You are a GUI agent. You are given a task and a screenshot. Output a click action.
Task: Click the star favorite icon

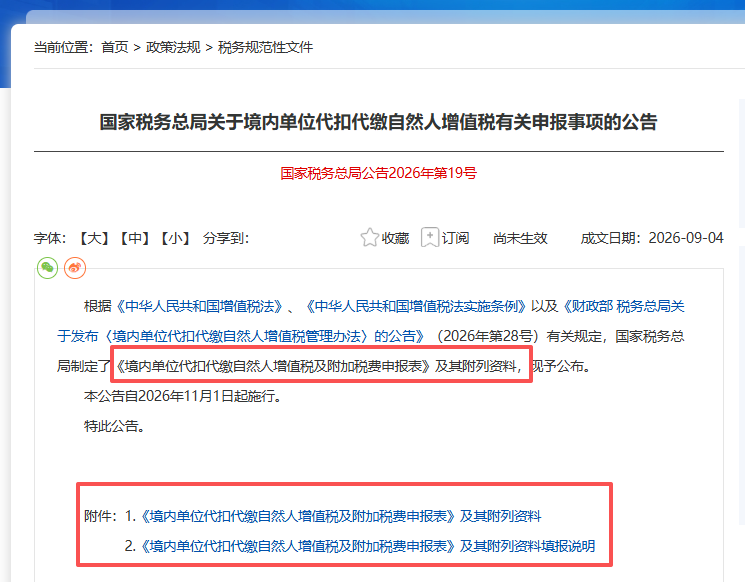[369, 238]
